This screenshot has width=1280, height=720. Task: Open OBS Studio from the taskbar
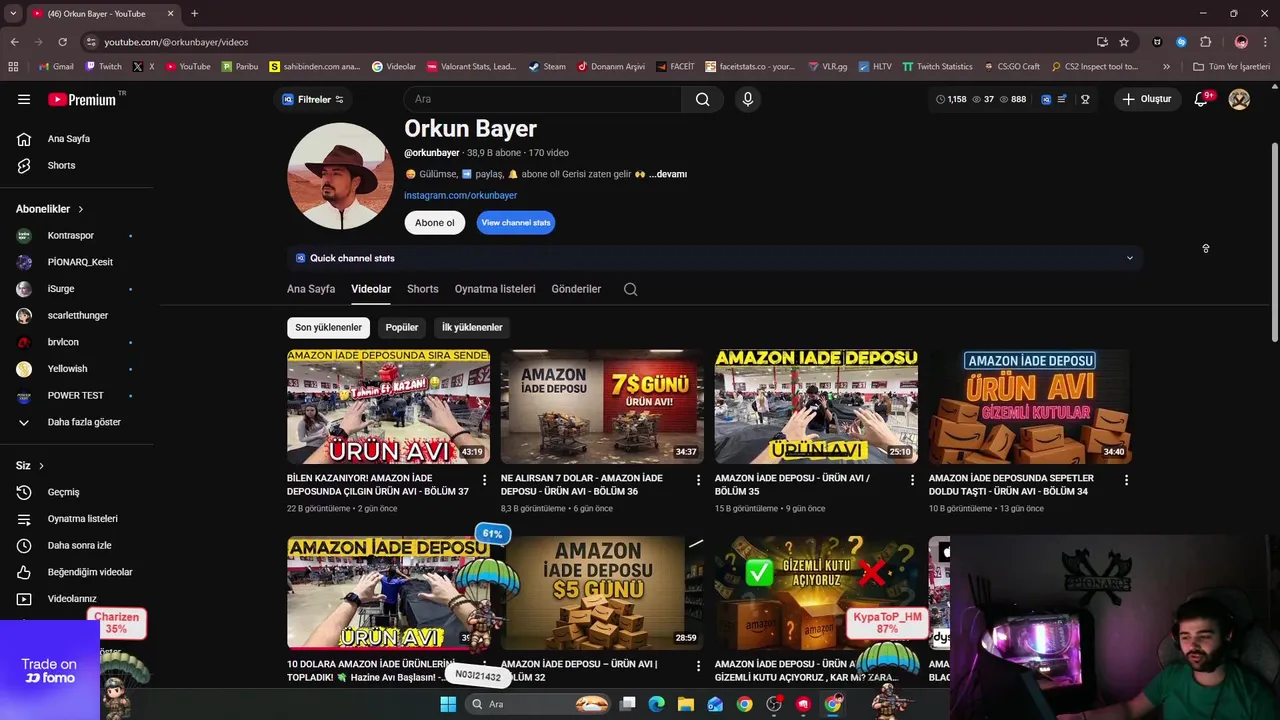[773, 704]
